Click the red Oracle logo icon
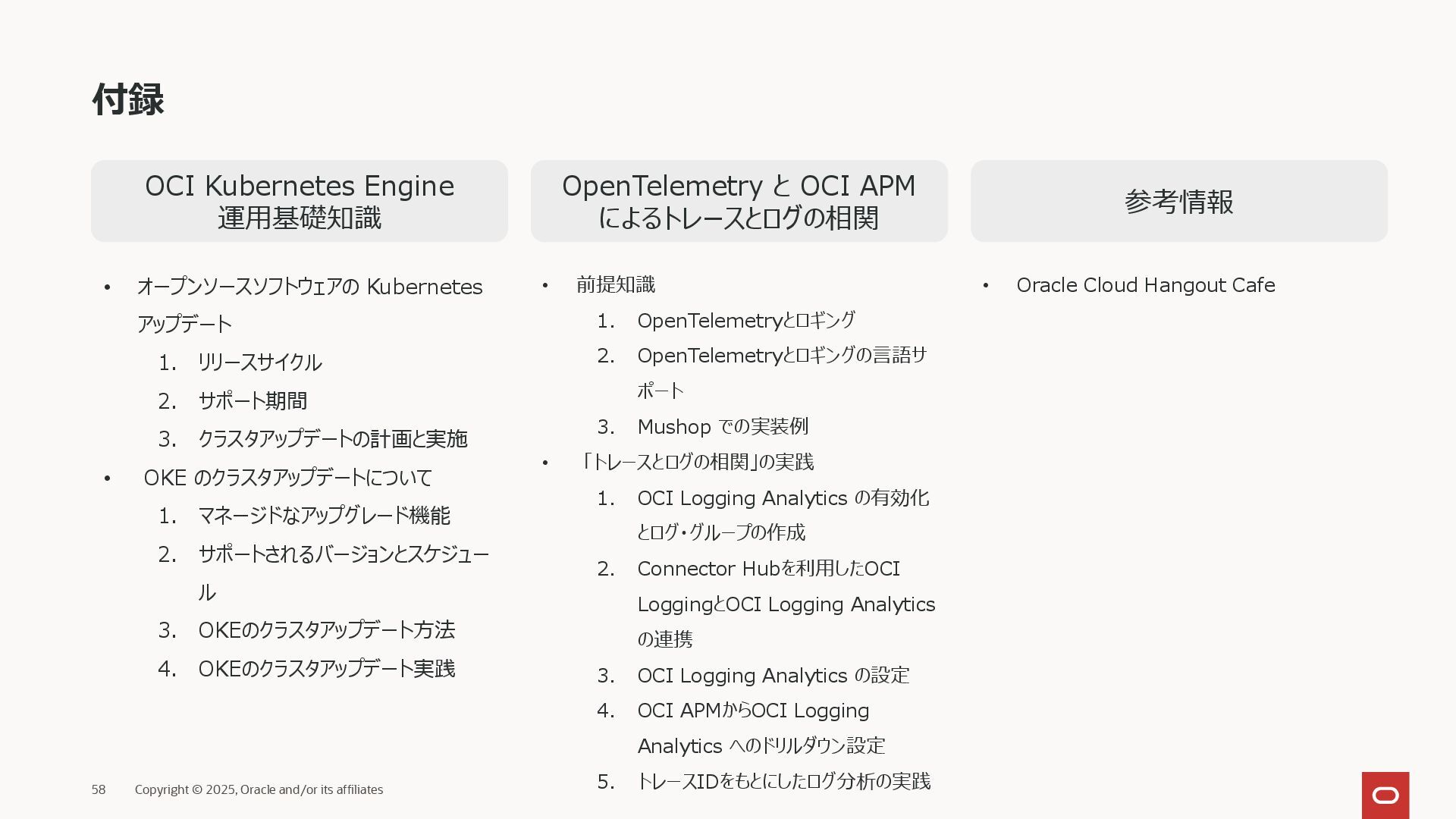Image resolution: width=1456 pixels, height=819 pixels. 1385,795
